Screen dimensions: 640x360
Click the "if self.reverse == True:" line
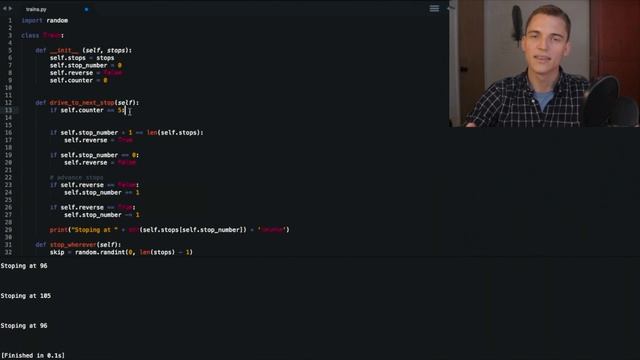(93, 207)
